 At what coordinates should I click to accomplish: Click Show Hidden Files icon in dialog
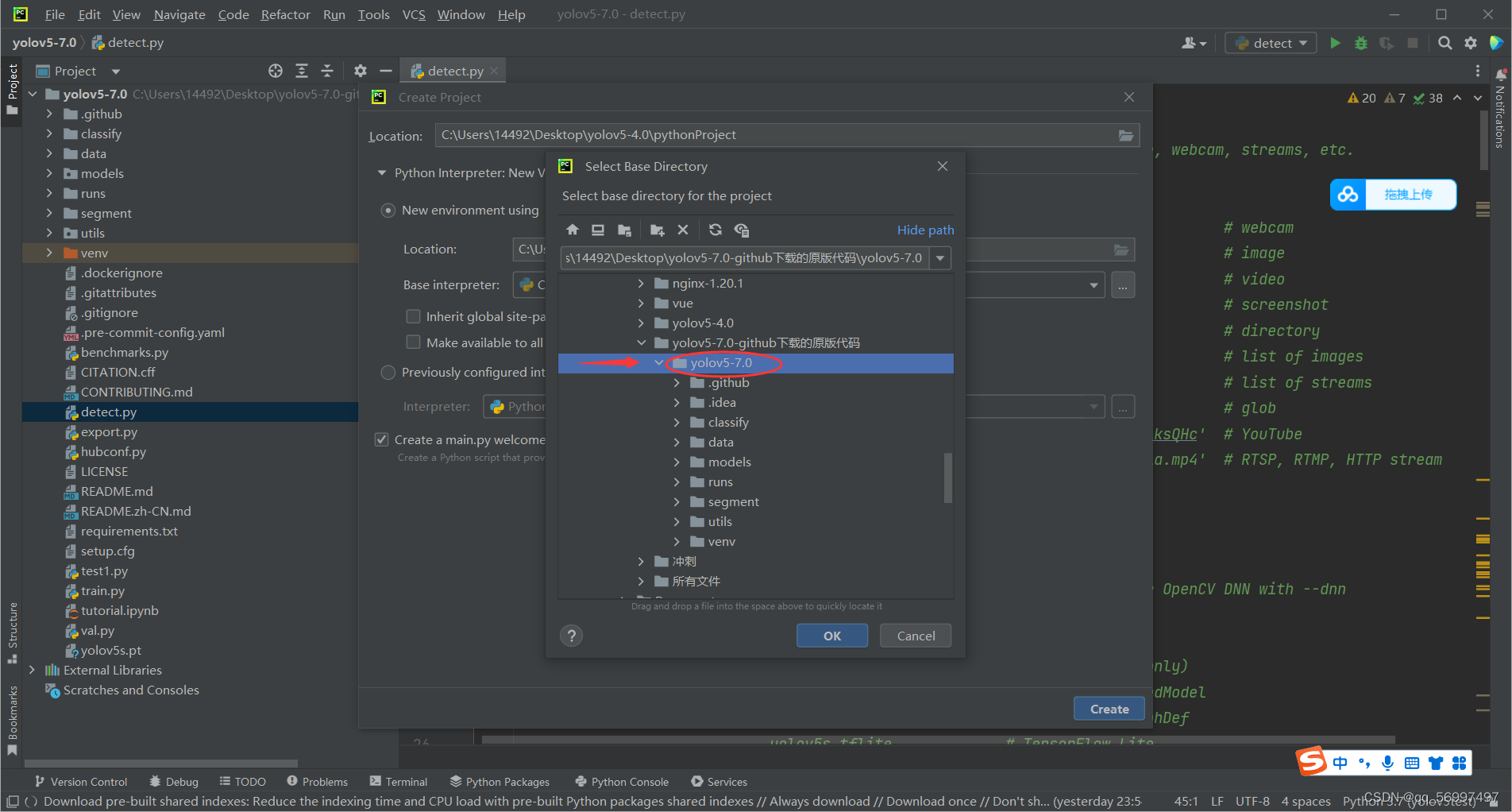pyautogui.click(x=742, y=230)
